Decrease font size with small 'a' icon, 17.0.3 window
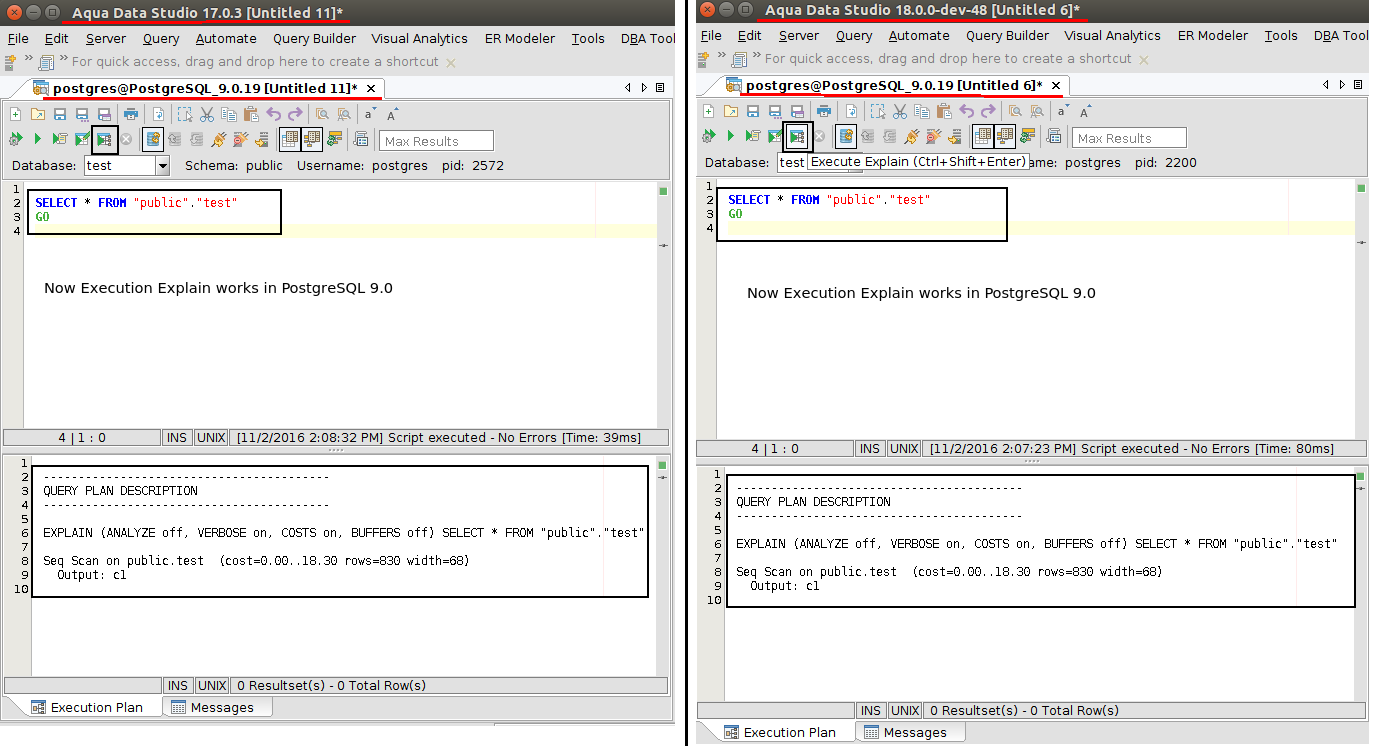 pos(369,114)
